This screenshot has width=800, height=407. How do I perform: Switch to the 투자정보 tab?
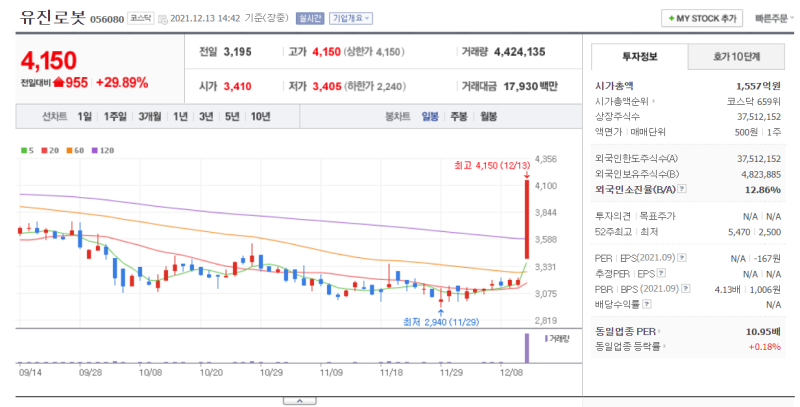pyautogui.click(x=639, y=57)
